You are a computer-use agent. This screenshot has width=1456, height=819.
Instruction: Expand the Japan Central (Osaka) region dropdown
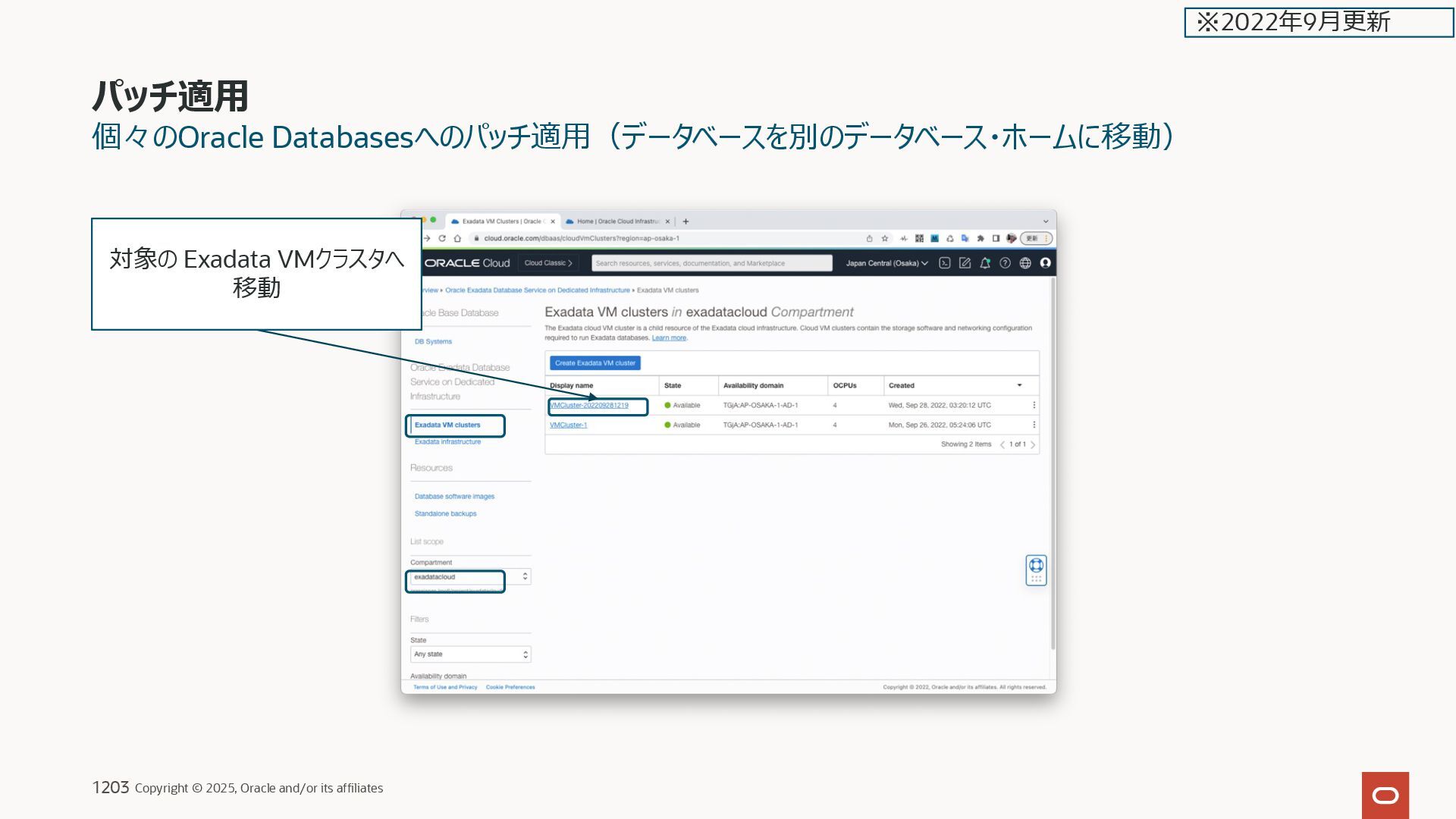tap(886, 263)
